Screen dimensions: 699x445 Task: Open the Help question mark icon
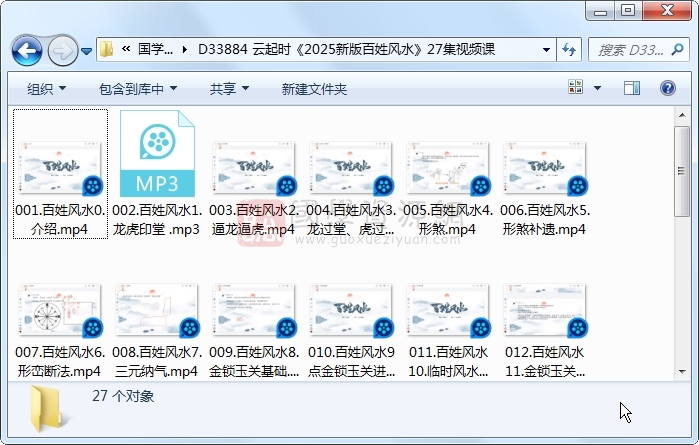(667, 88)
